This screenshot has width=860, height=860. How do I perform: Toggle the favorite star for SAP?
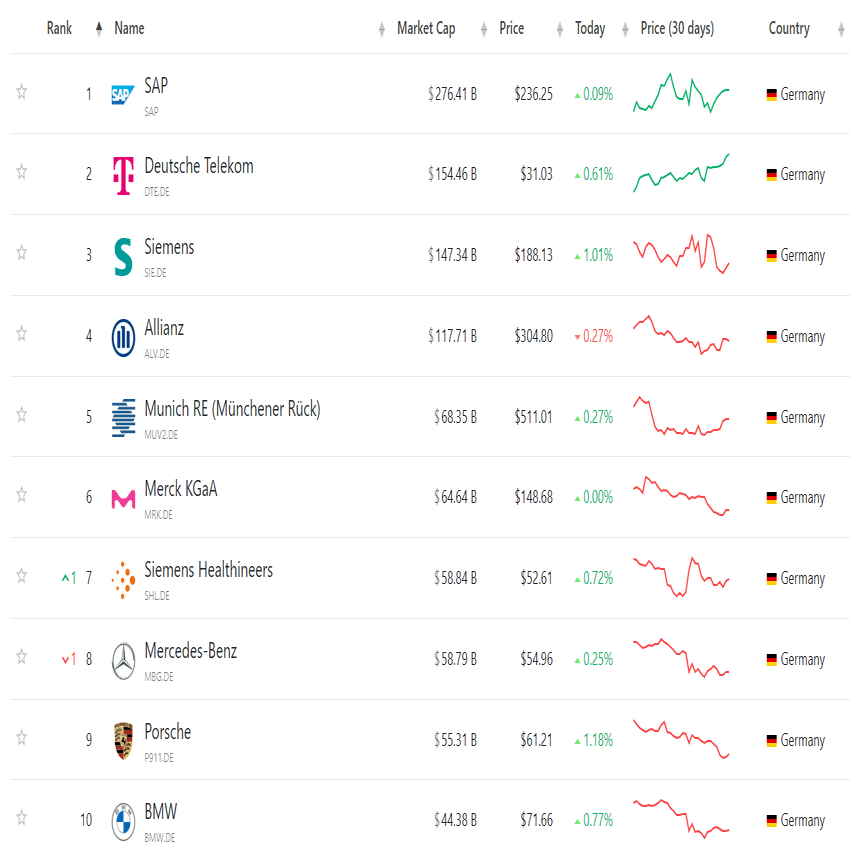[22, 92]
